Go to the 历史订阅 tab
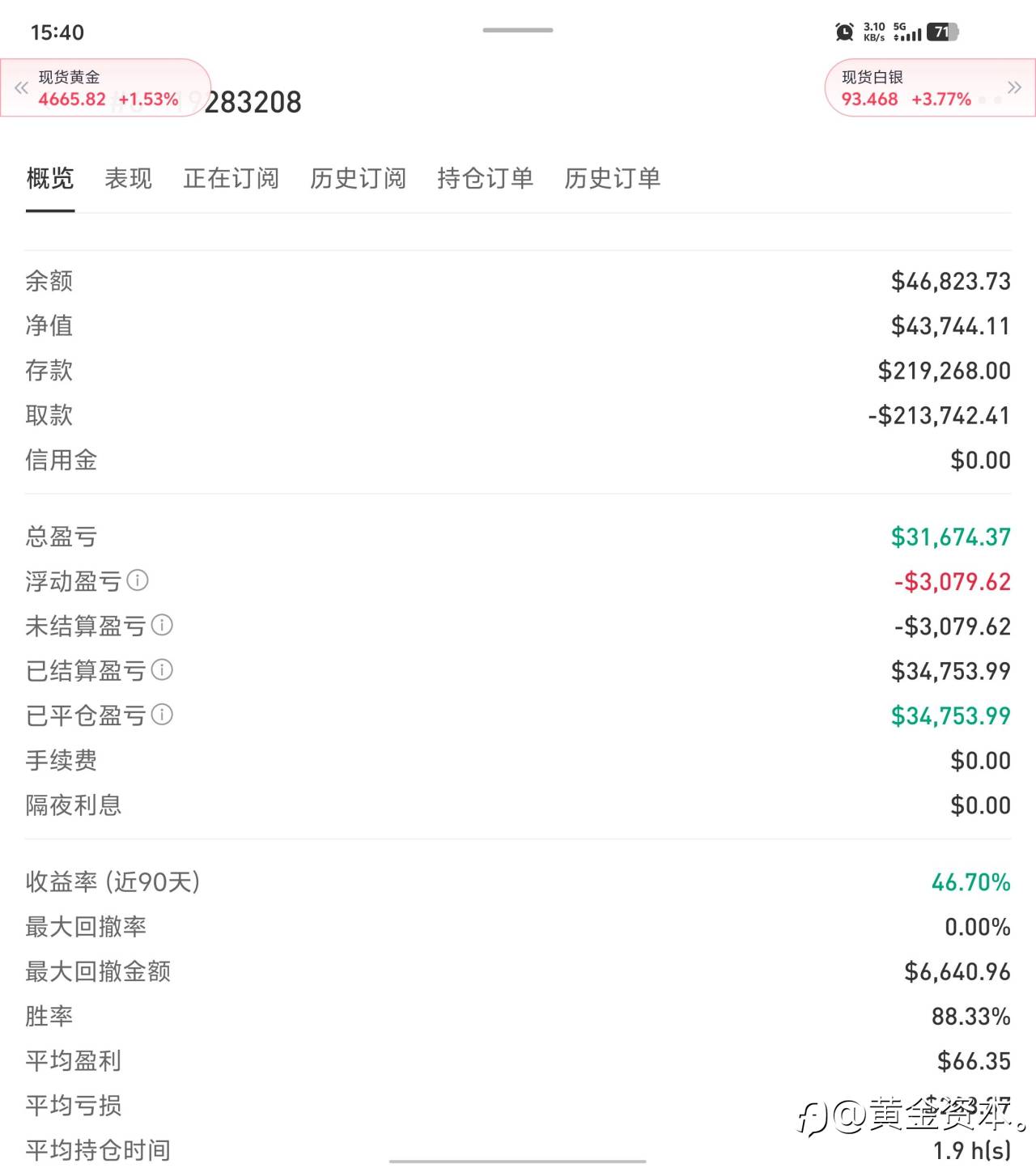 pos(358,178)
